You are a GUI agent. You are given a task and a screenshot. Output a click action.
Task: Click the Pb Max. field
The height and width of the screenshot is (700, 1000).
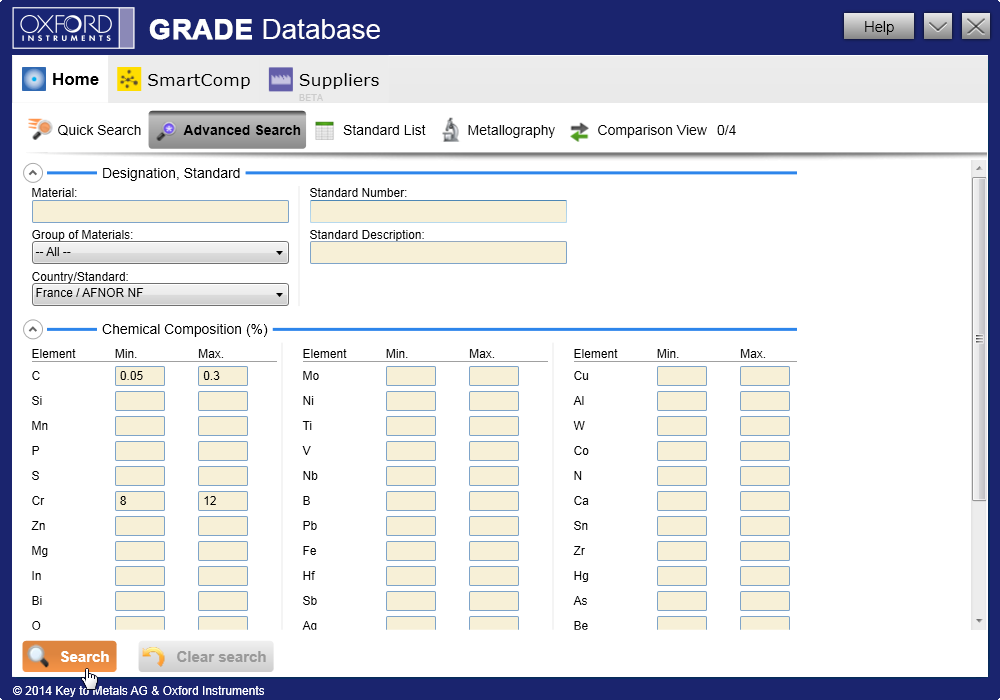tap(494, 526)
